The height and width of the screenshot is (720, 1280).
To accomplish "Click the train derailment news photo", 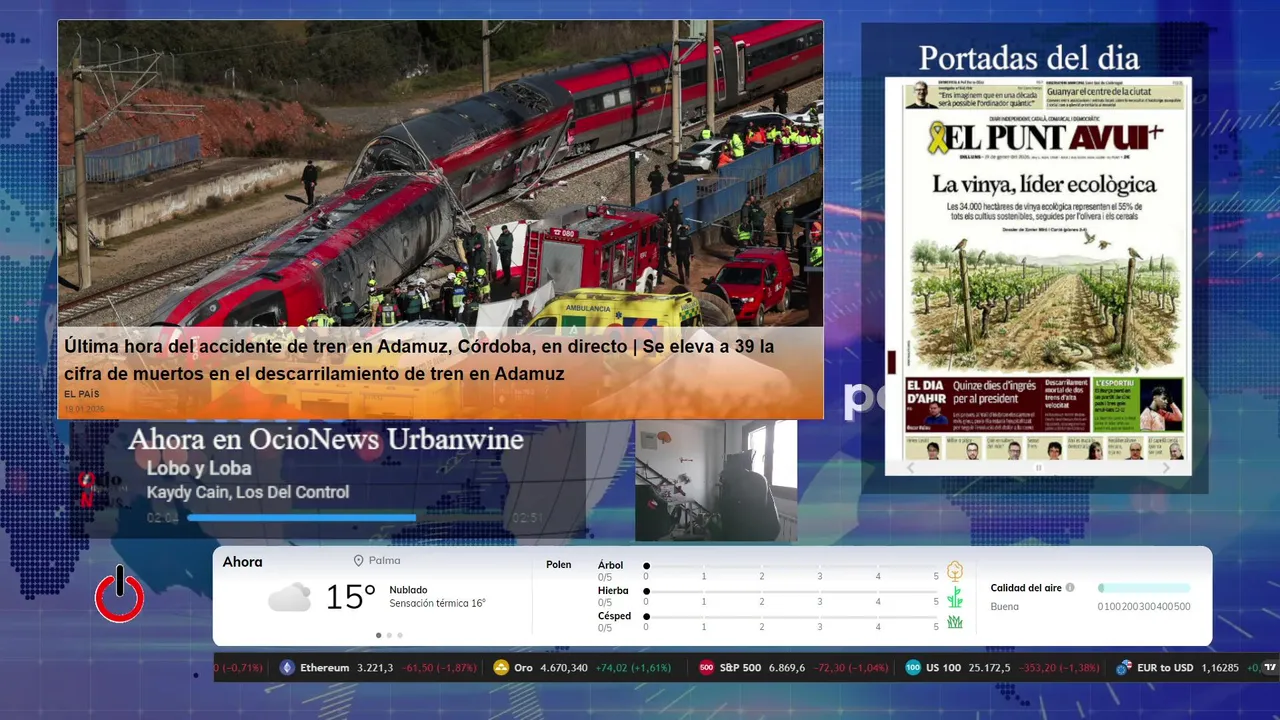I will [440, 174].
